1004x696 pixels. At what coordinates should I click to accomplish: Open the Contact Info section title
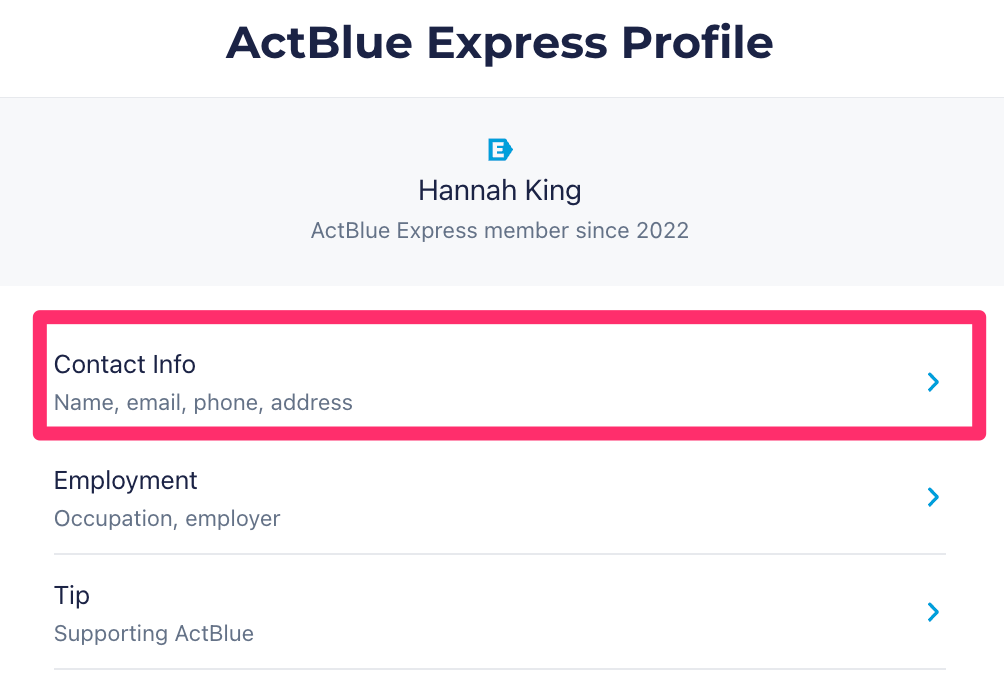pos(125,365)
